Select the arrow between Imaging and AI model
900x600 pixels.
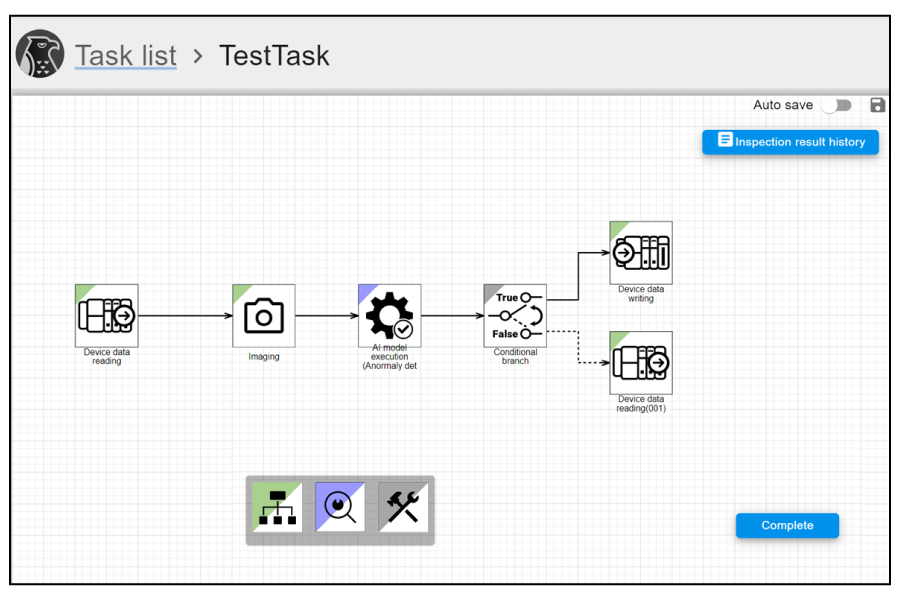pyautogui.click(x=326, y=316)
